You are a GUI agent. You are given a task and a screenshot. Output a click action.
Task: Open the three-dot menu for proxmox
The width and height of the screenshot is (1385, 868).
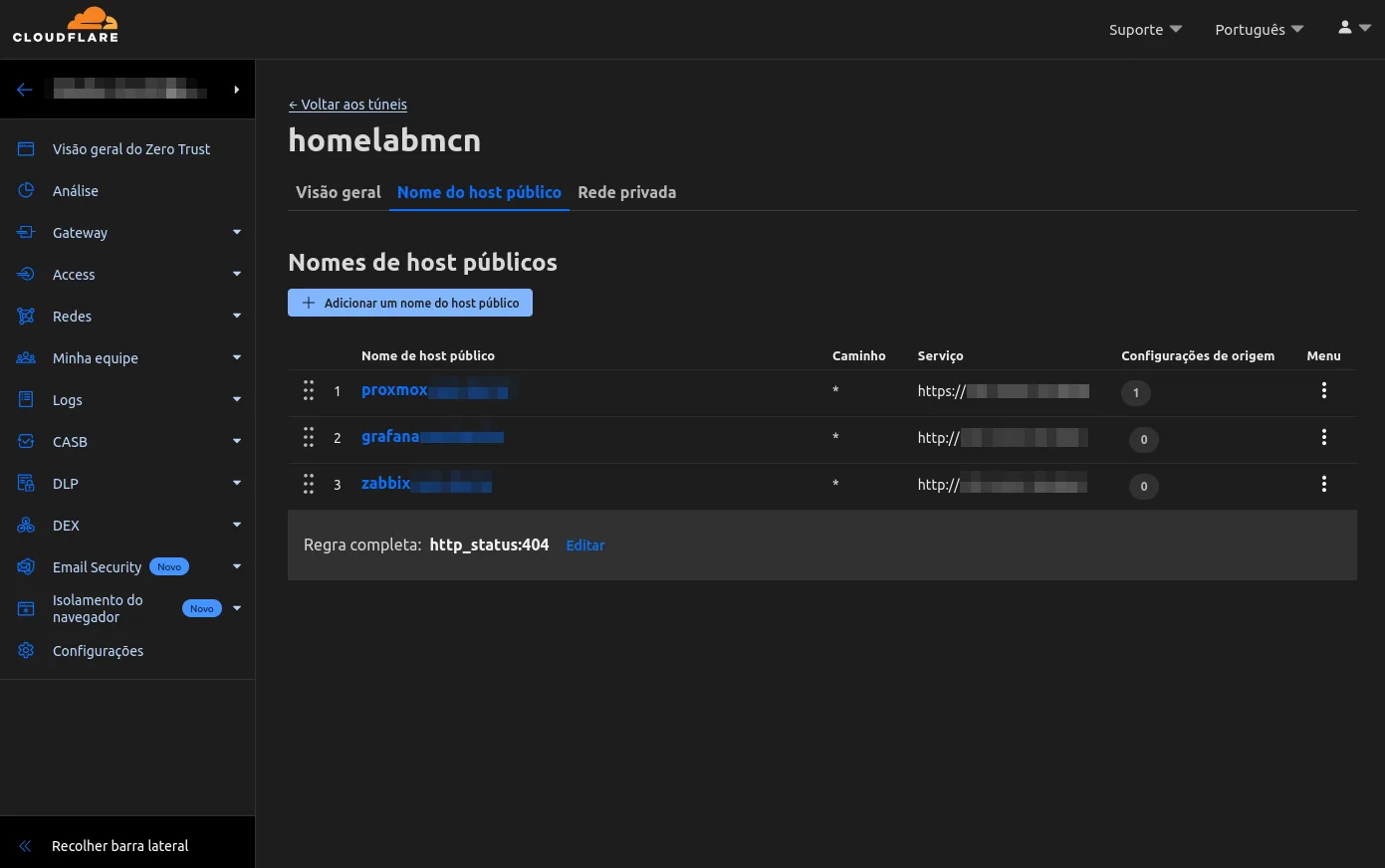click(1324, 390)
